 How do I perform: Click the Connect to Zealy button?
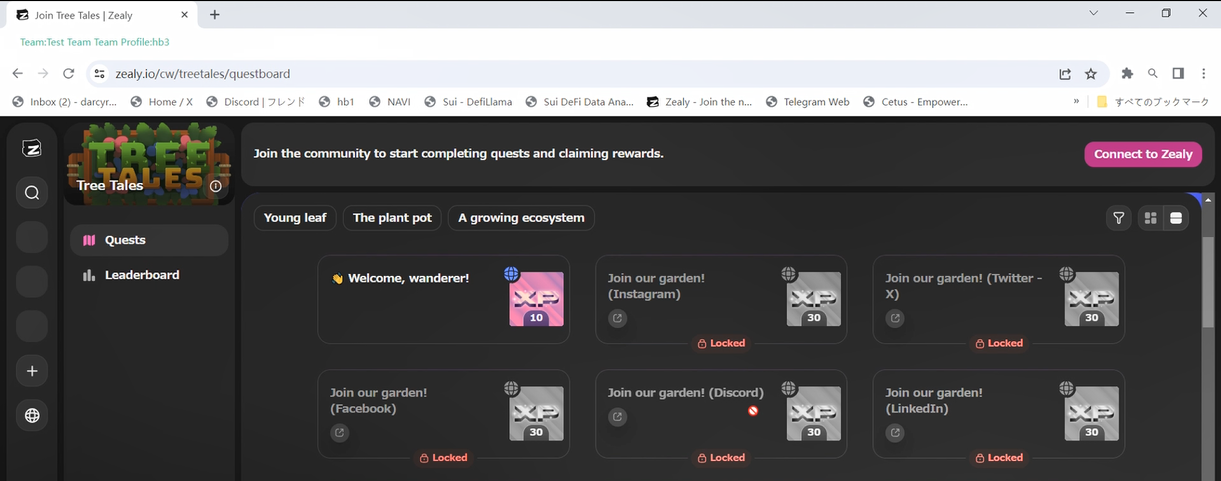tap(1143, 154)
